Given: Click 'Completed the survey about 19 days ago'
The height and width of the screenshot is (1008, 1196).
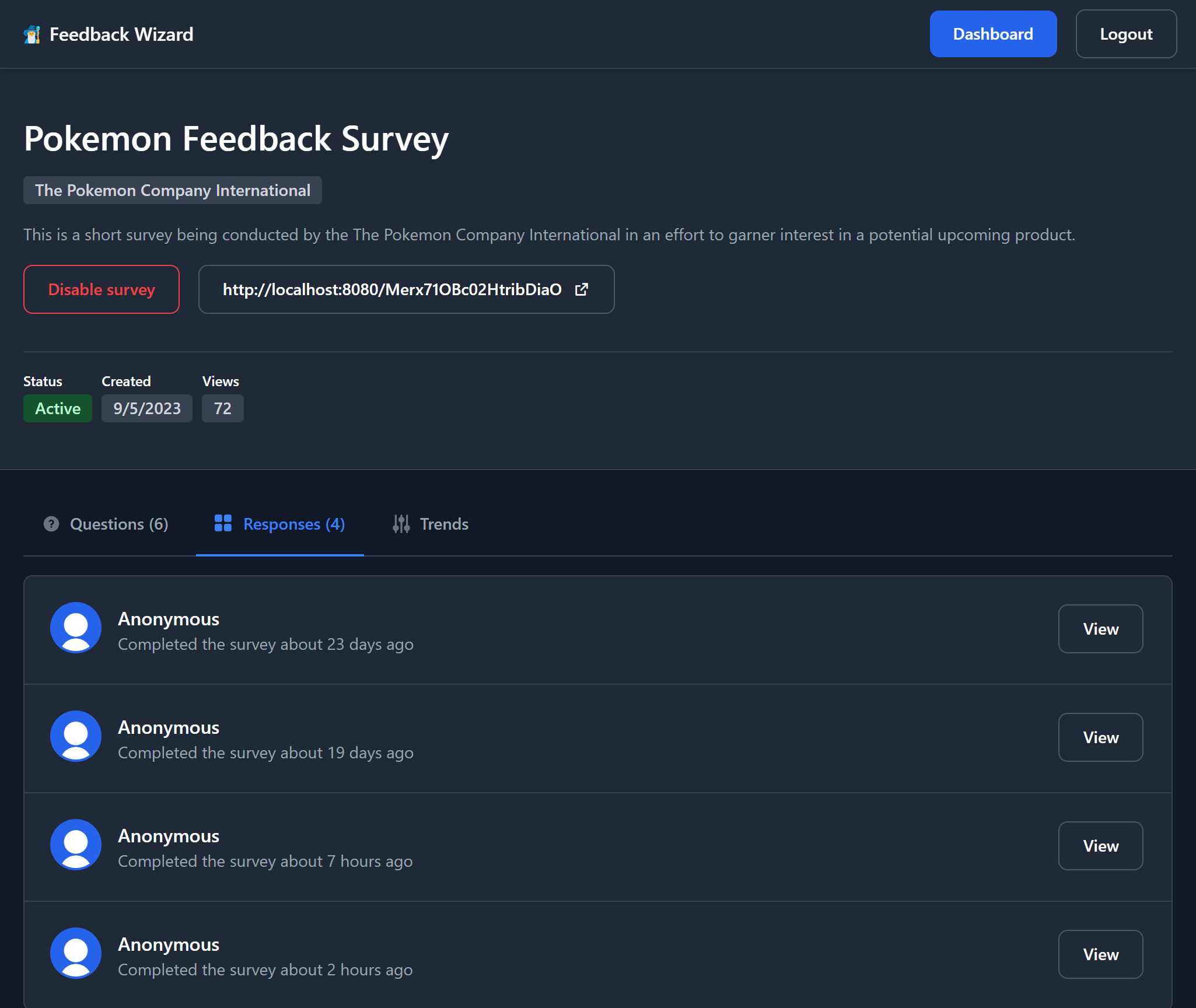Looking at the screenshot, I should 265,753.
